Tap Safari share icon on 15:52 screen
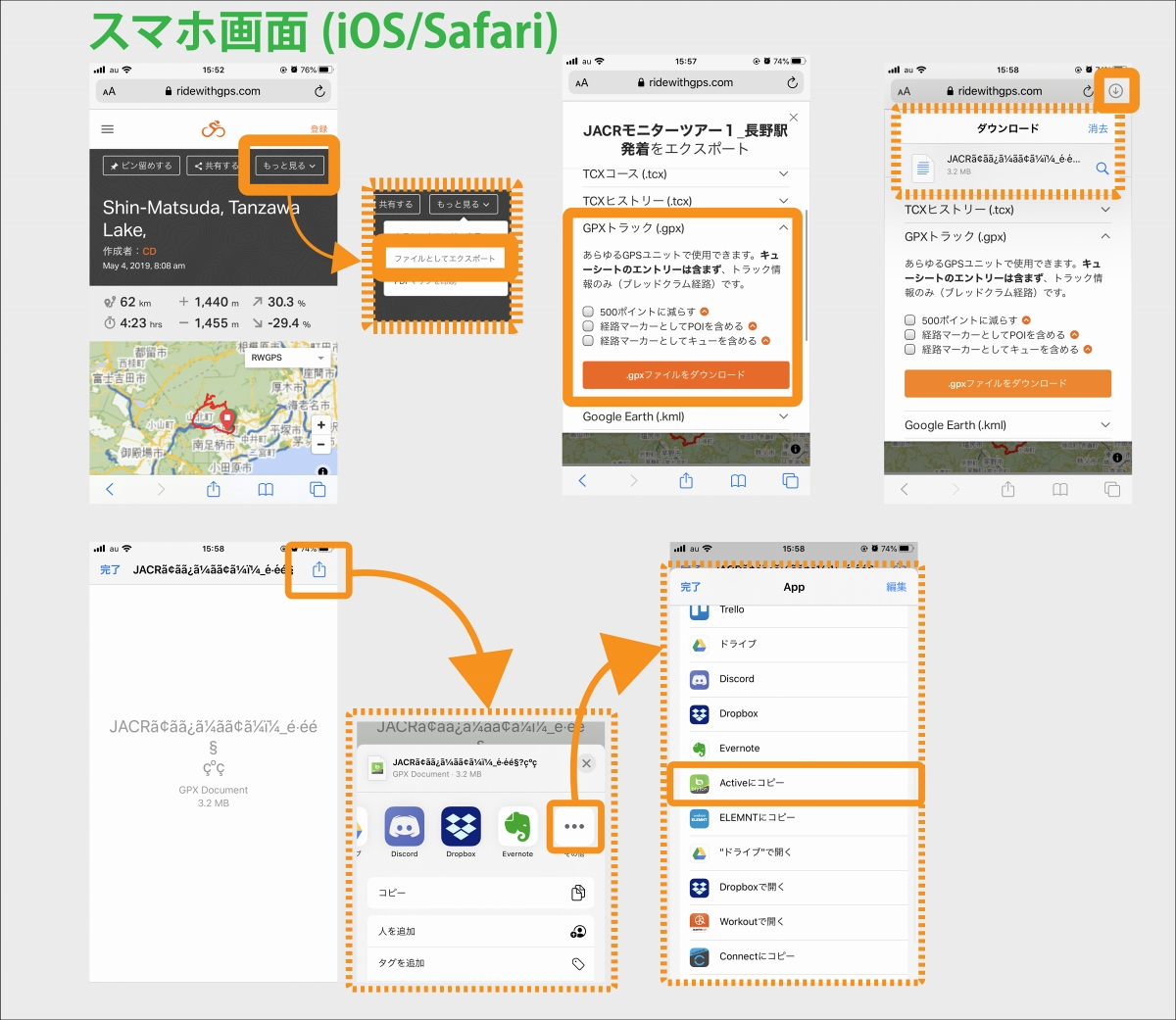1176x1020 pixels. click(x=214, y=489)
